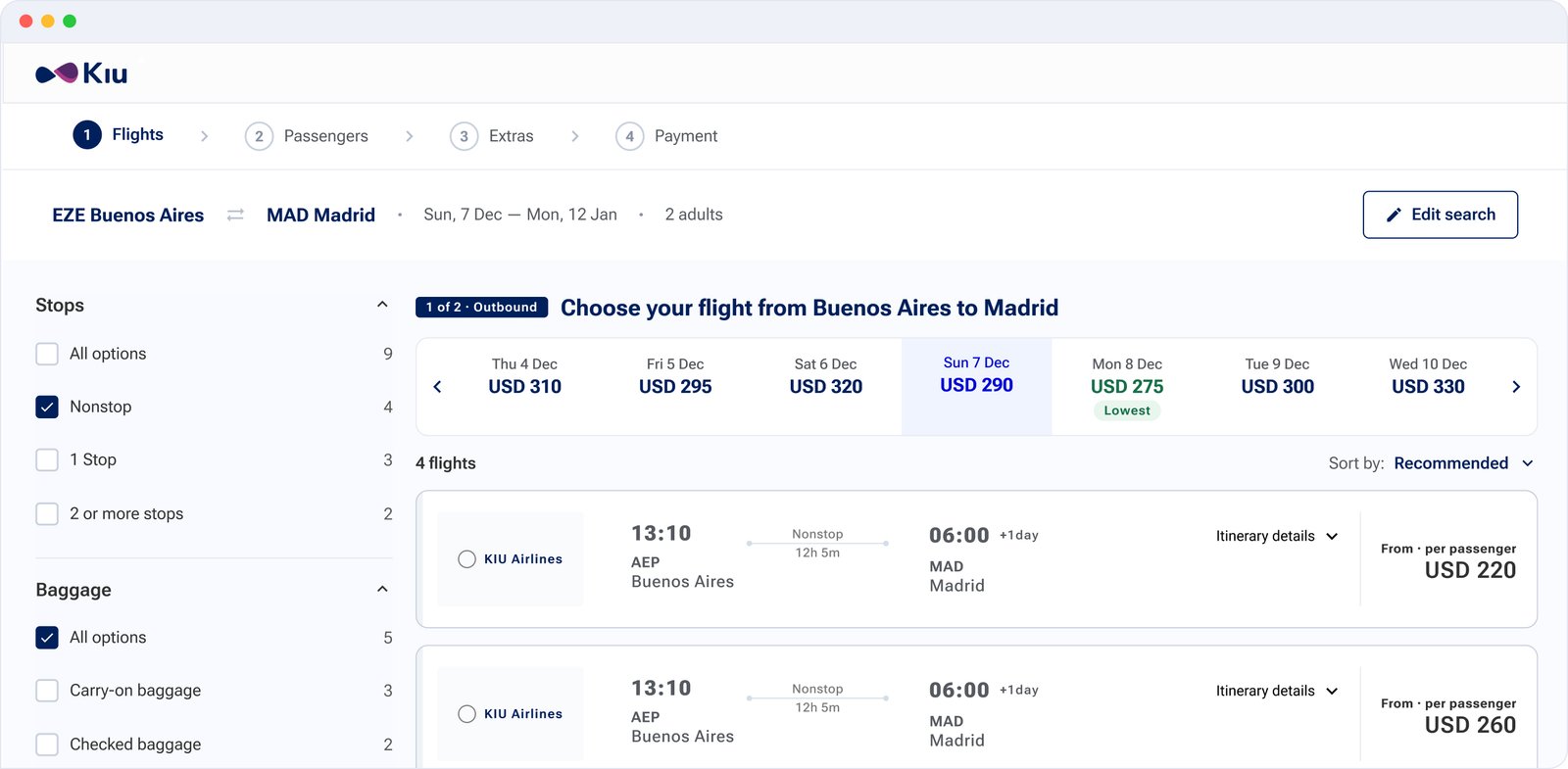Collapse the Baggage filter section

click(x=382, y=589)
